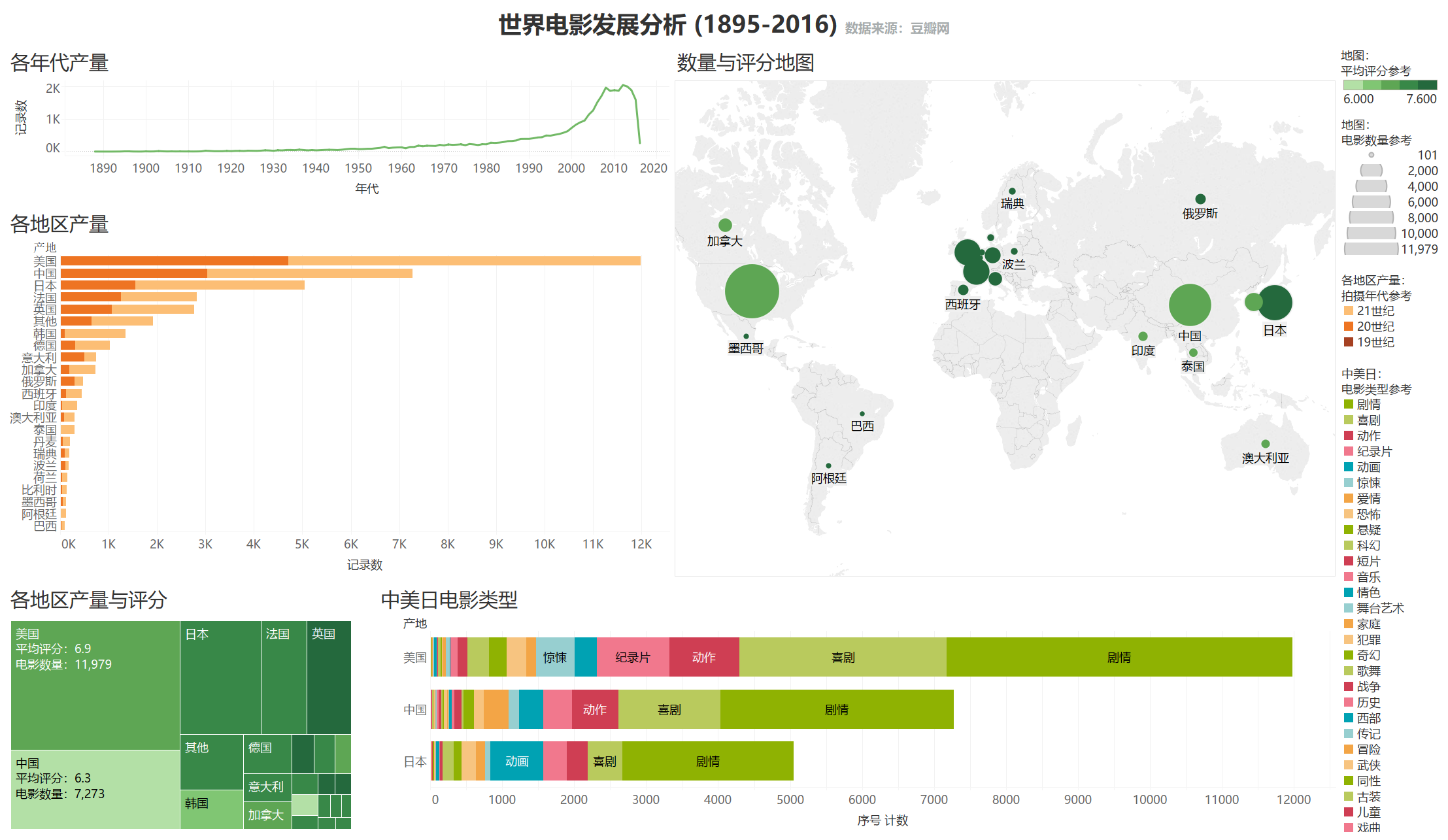
Task: Click the 各年代产量 chart title
Action: pos(59,63)
